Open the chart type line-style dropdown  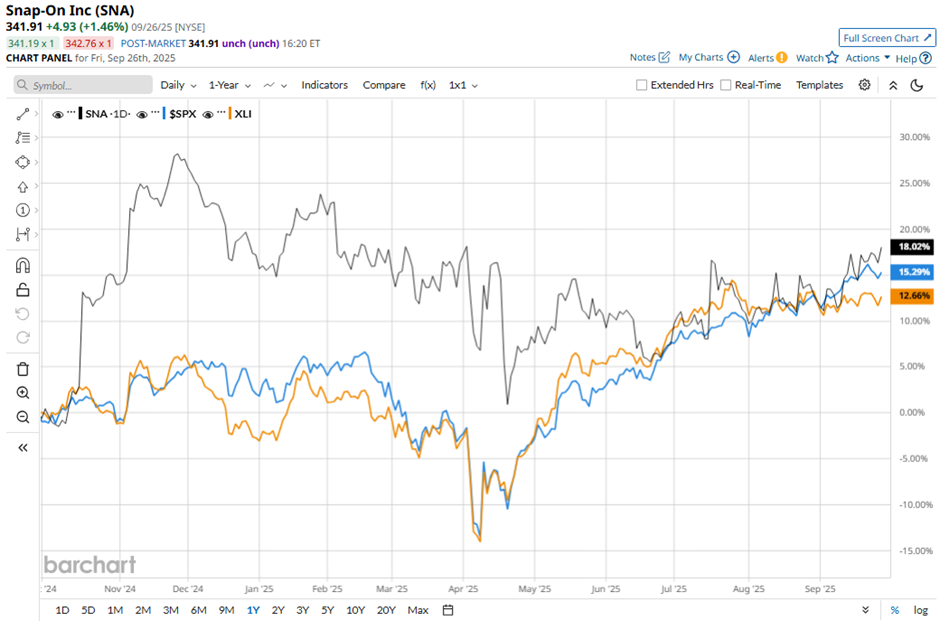point(275,85)
